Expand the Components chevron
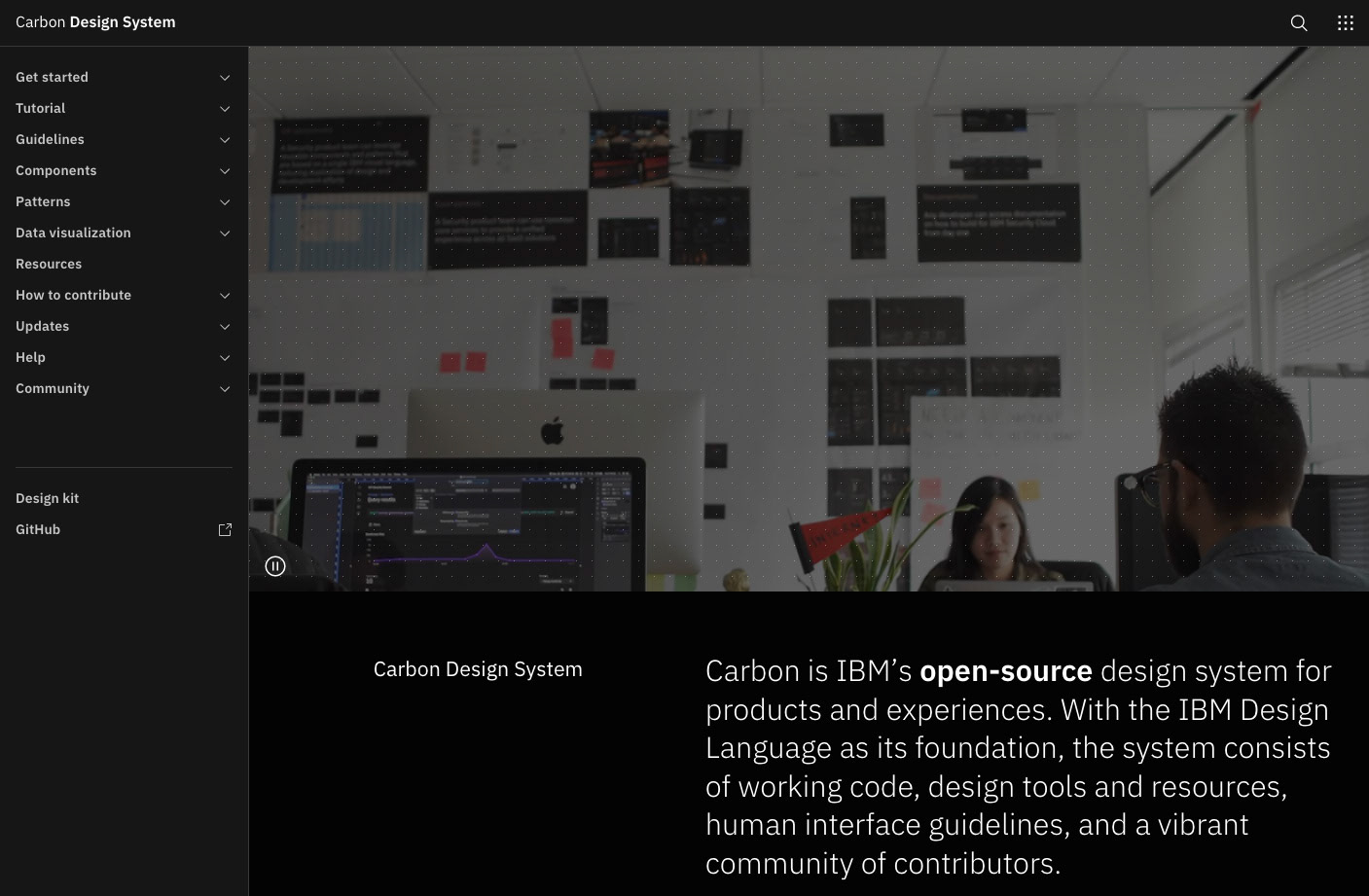The width and height of the screenshot is (1369, 896). pyautogui.click(x=225, y=171)
